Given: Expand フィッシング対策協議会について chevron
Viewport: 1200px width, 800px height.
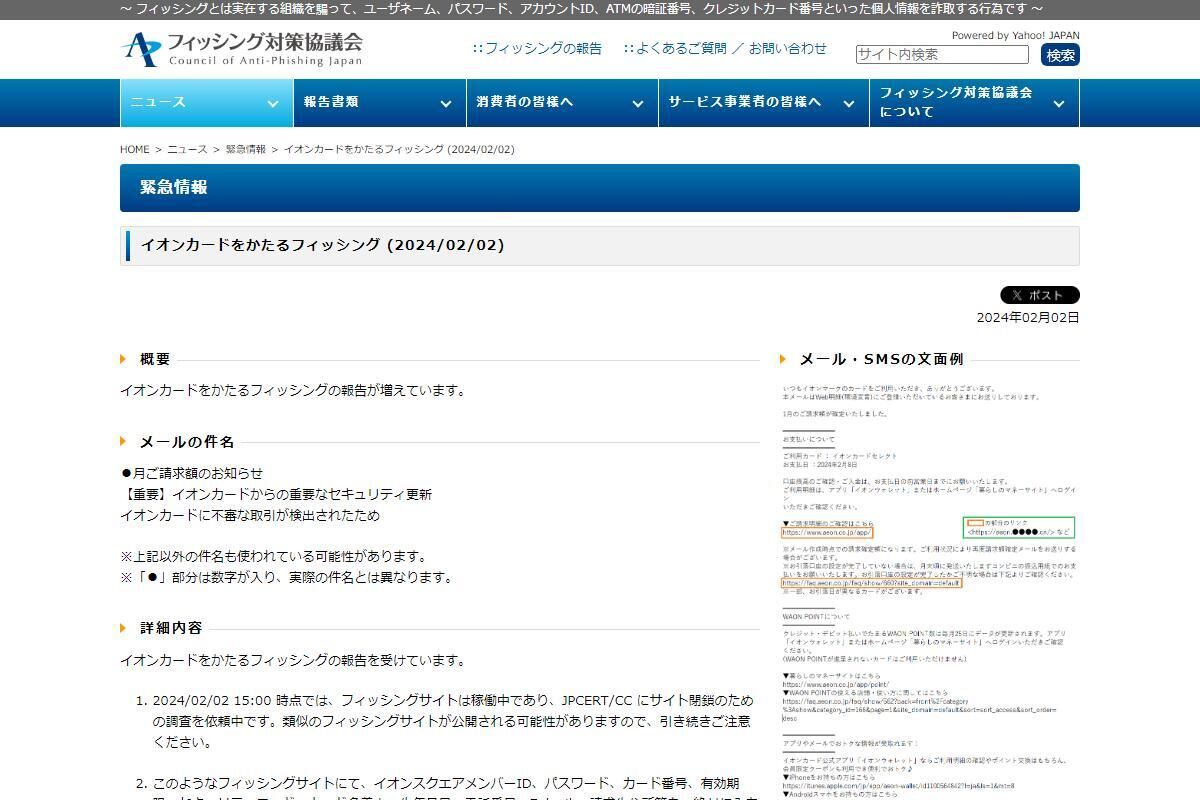Looking at the screenshot, I should click(x=1059, y=103).
